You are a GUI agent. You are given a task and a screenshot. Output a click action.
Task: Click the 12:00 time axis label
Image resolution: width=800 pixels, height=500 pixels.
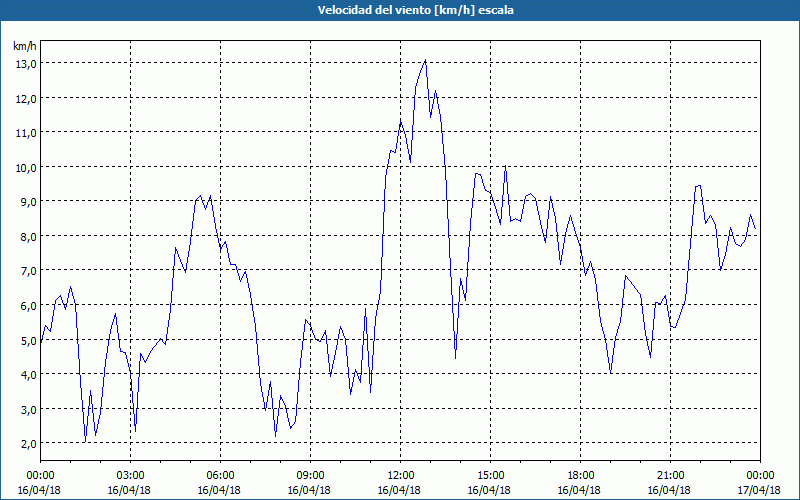[401, 476]
